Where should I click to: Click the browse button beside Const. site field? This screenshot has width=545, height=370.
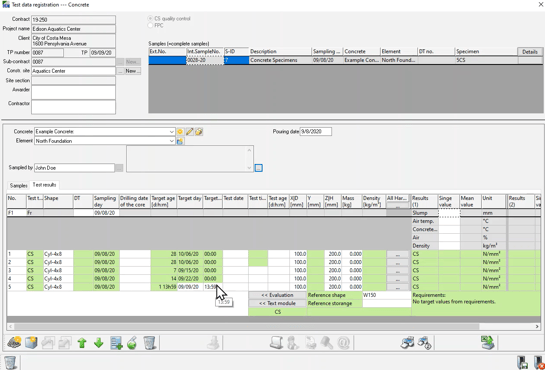tap(120, 71)
